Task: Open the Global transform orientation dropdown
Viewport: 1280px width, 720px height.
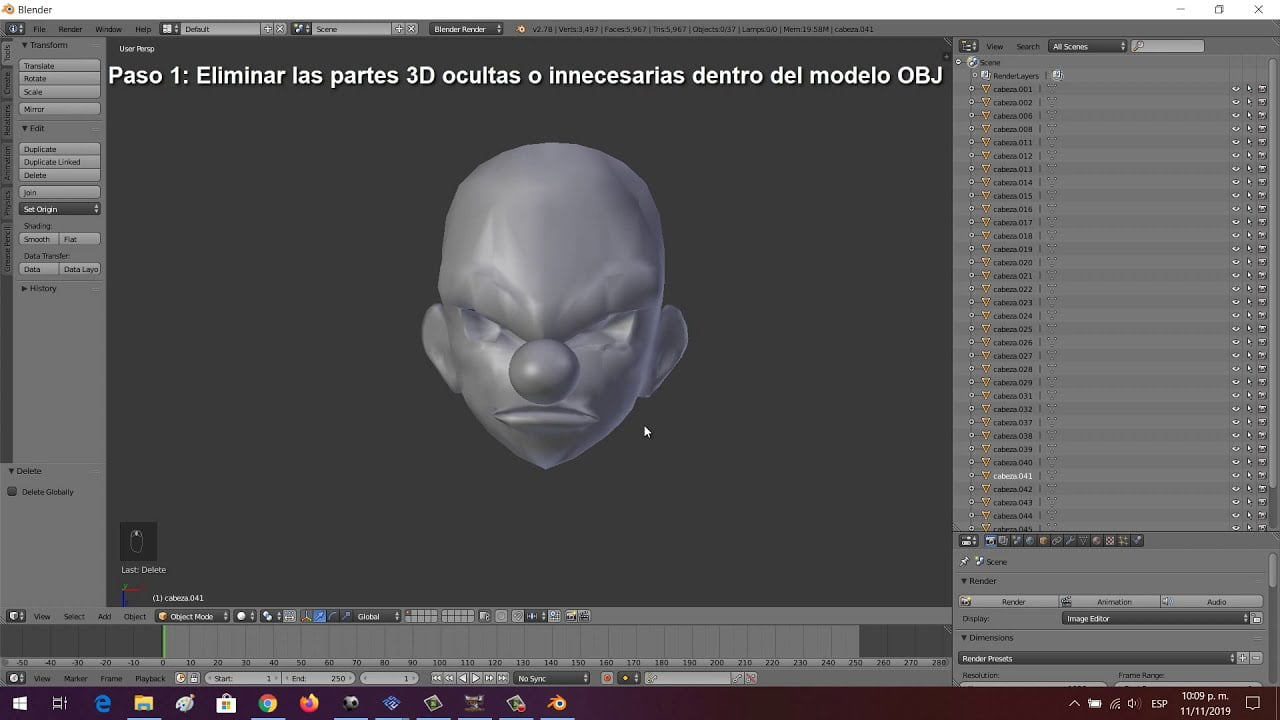Action: (x=378, y=616)
